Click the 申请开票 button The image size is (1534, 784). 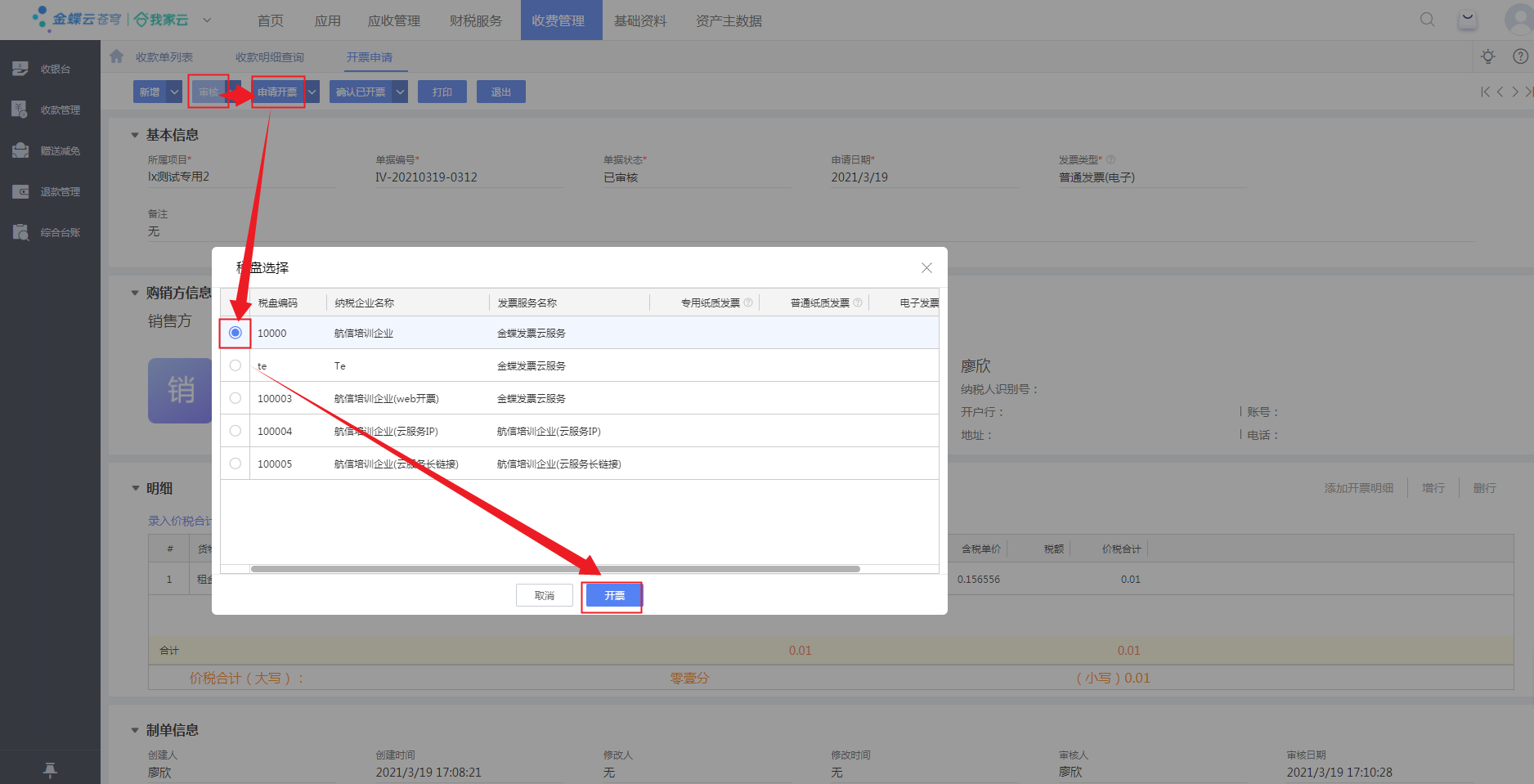278,92
